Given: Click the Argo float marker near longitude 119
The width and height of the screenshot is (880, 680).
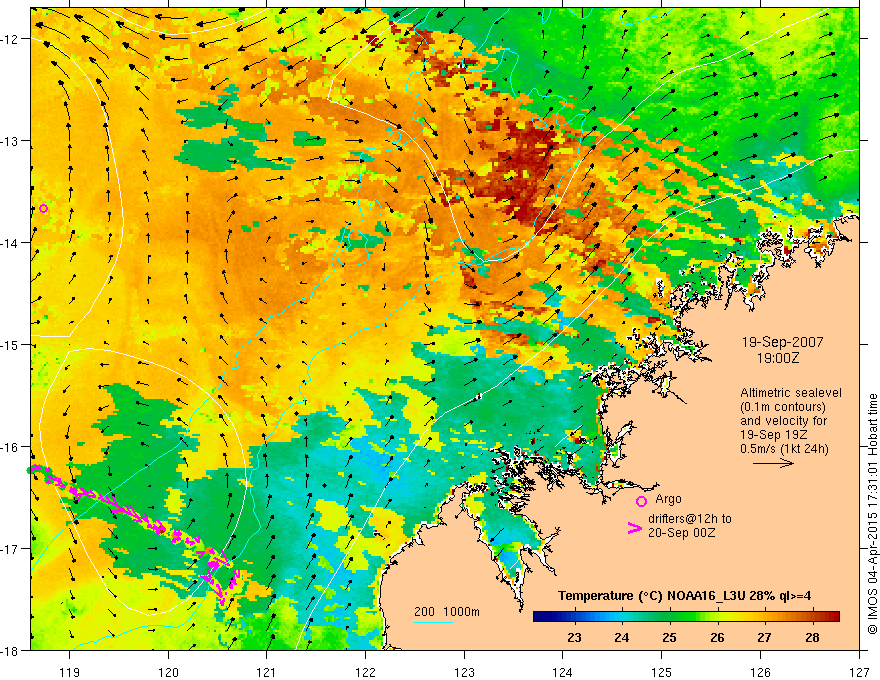Looking at the screenshot, I should [x=43, y=209].
